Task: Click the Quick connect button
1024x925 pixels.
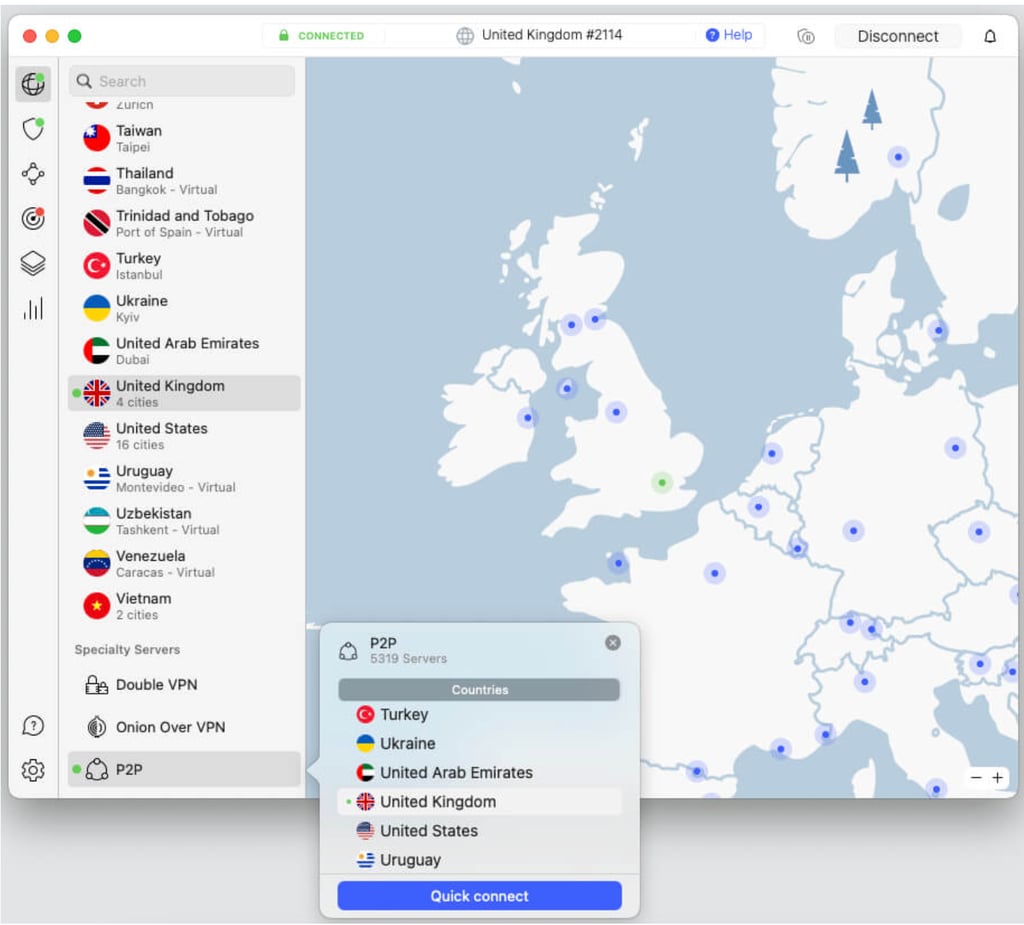Action: [x=479, y=896]
